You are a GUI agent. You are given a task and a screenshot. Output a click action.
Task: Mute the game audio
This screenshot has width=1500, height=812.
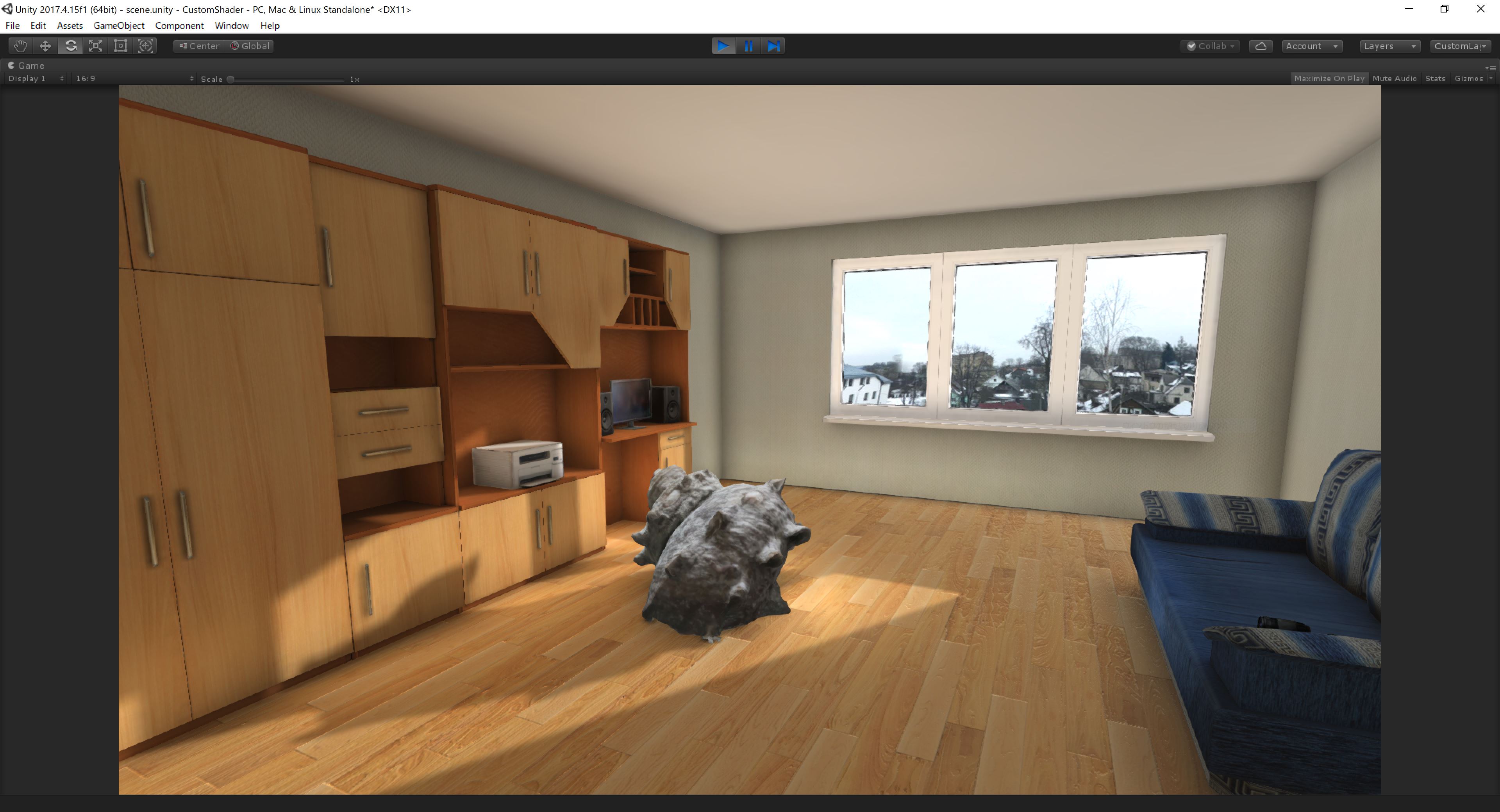point(1395,78)
